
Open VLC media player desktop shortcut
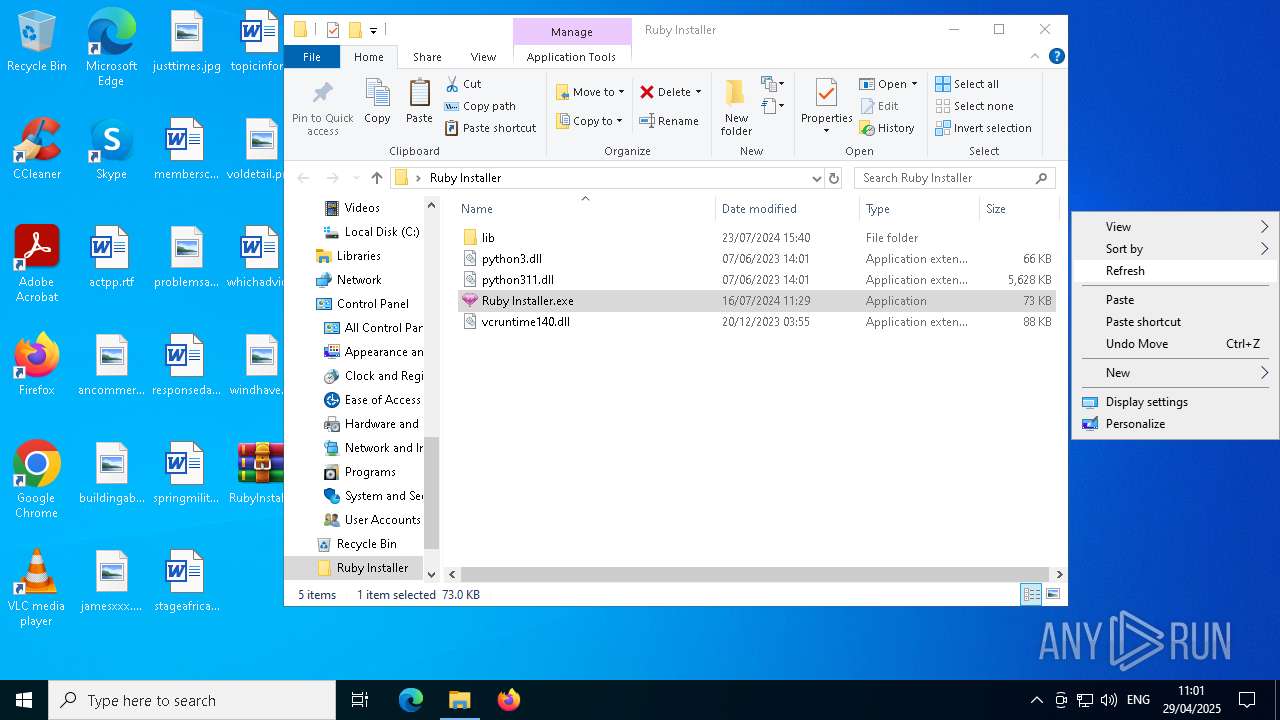point(37,588)
